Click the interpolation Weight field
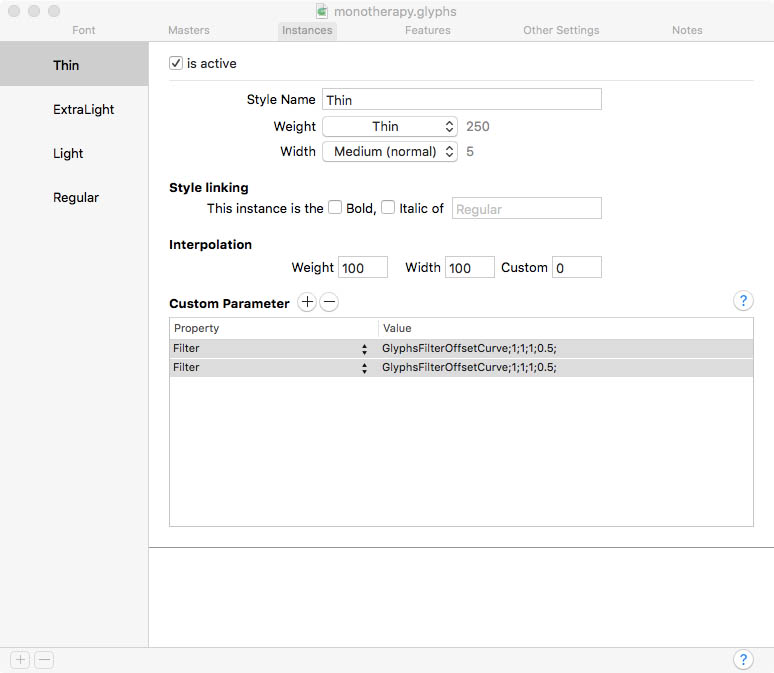774x673 pixels. click(x=363, y=267)
